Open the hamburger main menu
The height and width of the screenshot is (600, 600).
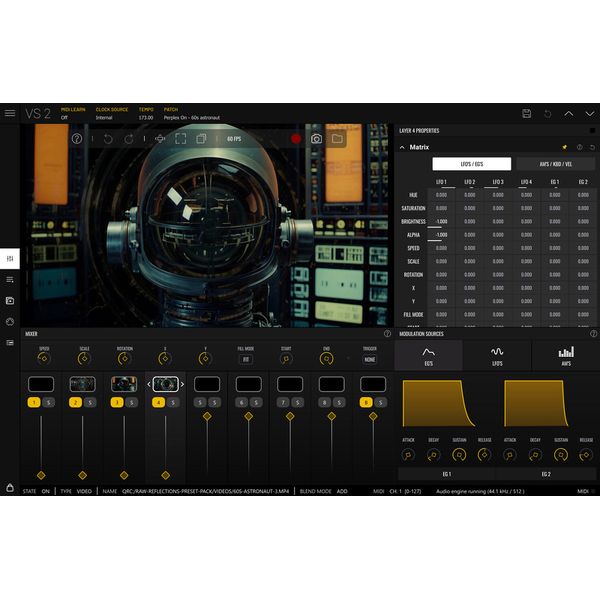pos(10,113)
